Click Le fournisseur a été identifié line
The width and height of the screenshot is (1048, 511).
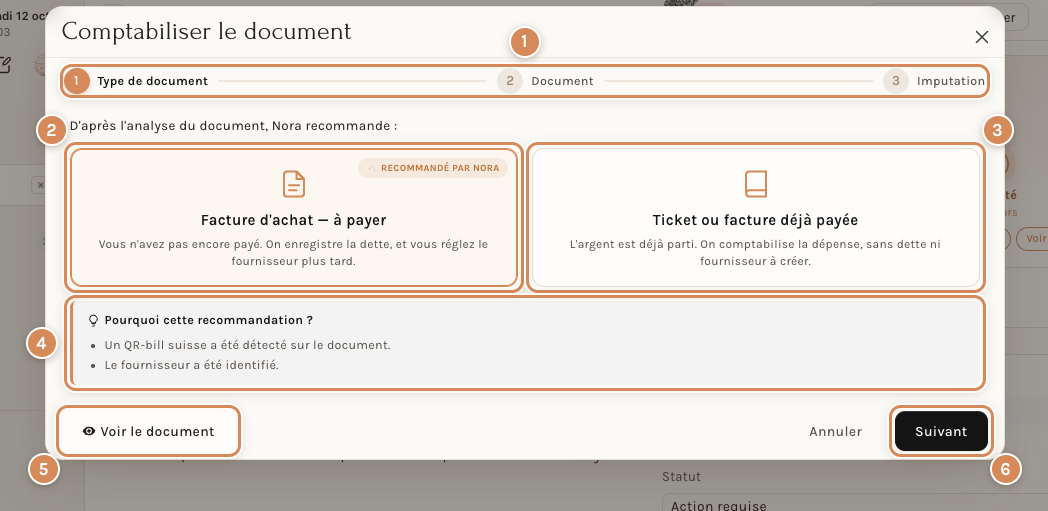coord(191,365)
